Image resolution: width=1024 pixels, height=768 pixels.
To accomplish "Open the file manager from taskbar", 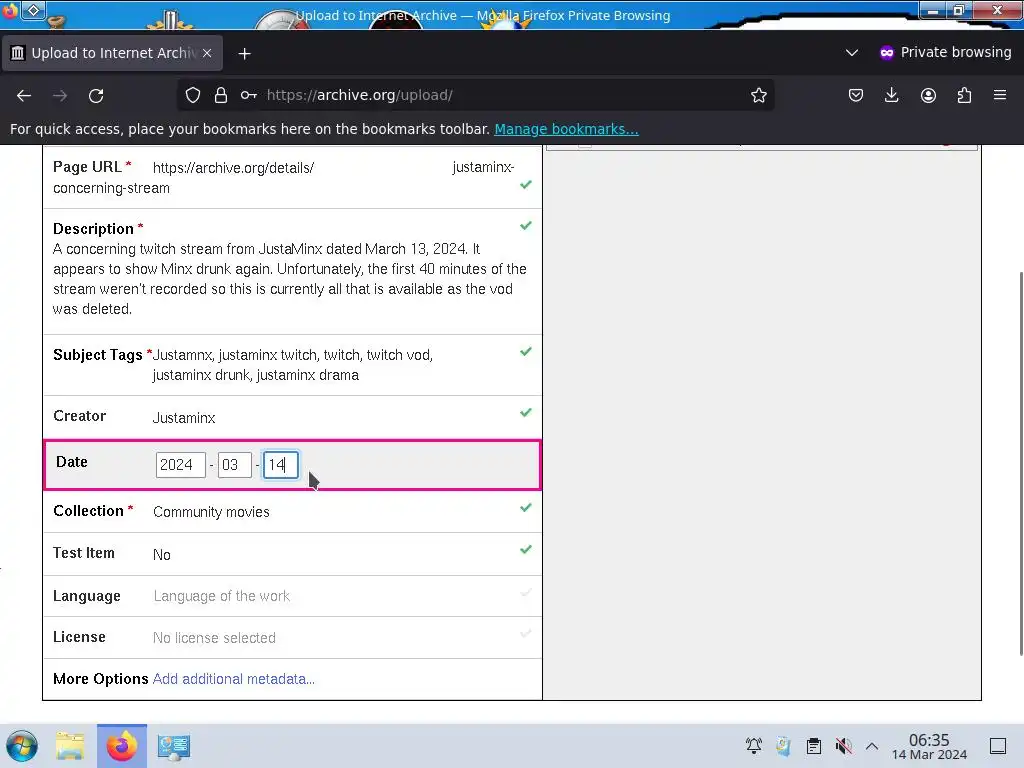I will [70, 746].
